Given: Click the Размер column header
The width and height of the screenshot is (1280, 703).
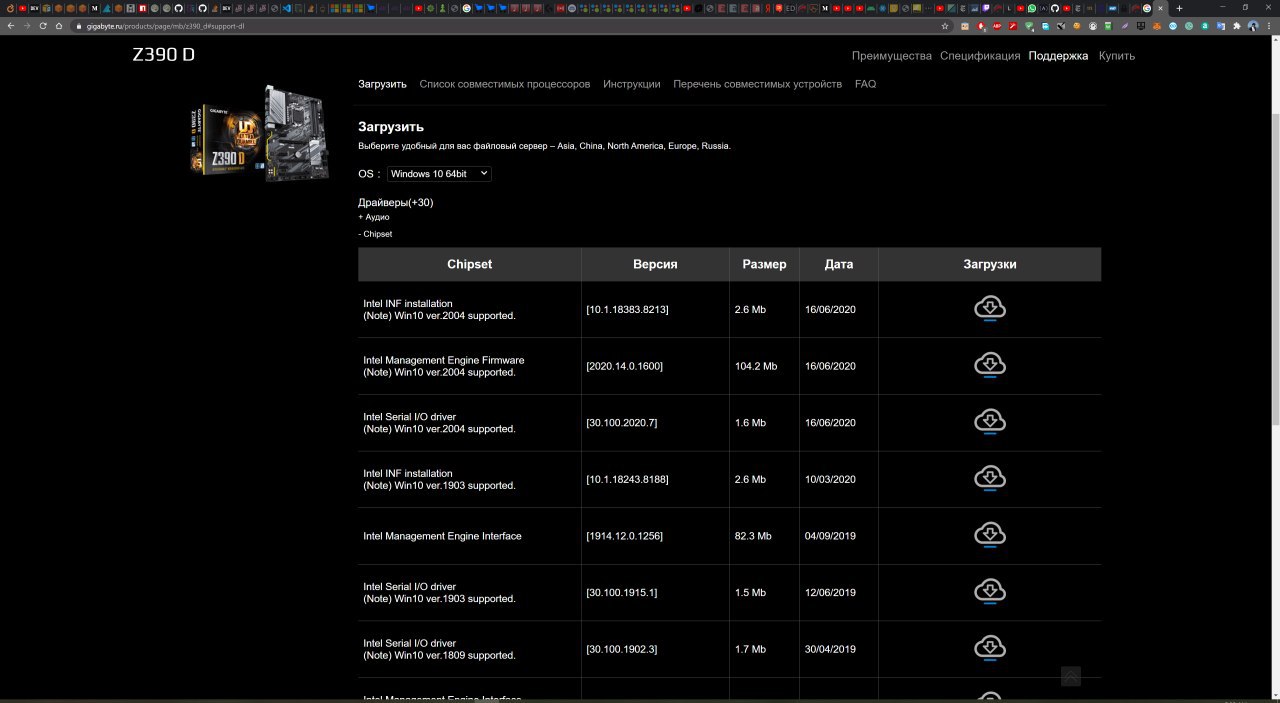Looking at the screenshot, I should point(764,264).
